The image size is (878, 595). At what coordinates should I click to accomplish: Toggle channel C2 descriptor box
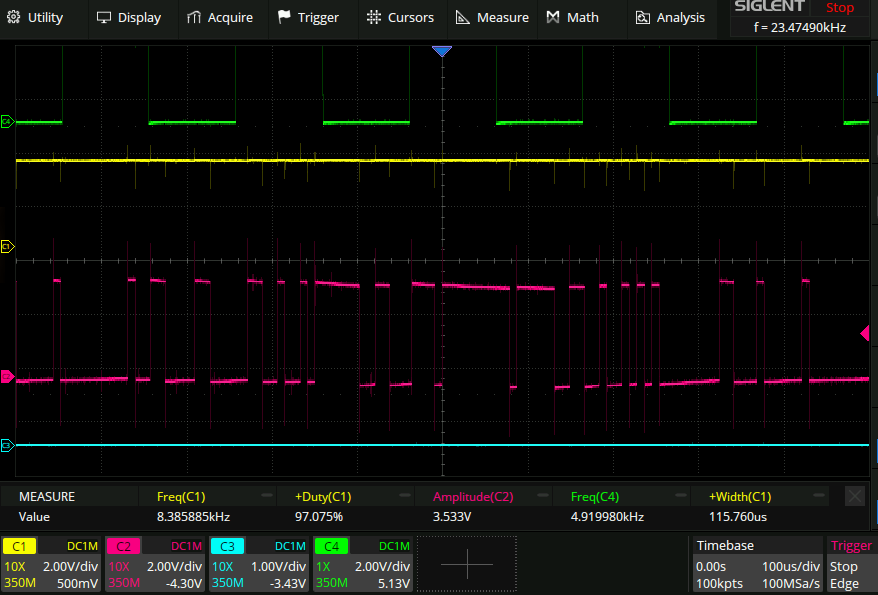coord(155,564)
